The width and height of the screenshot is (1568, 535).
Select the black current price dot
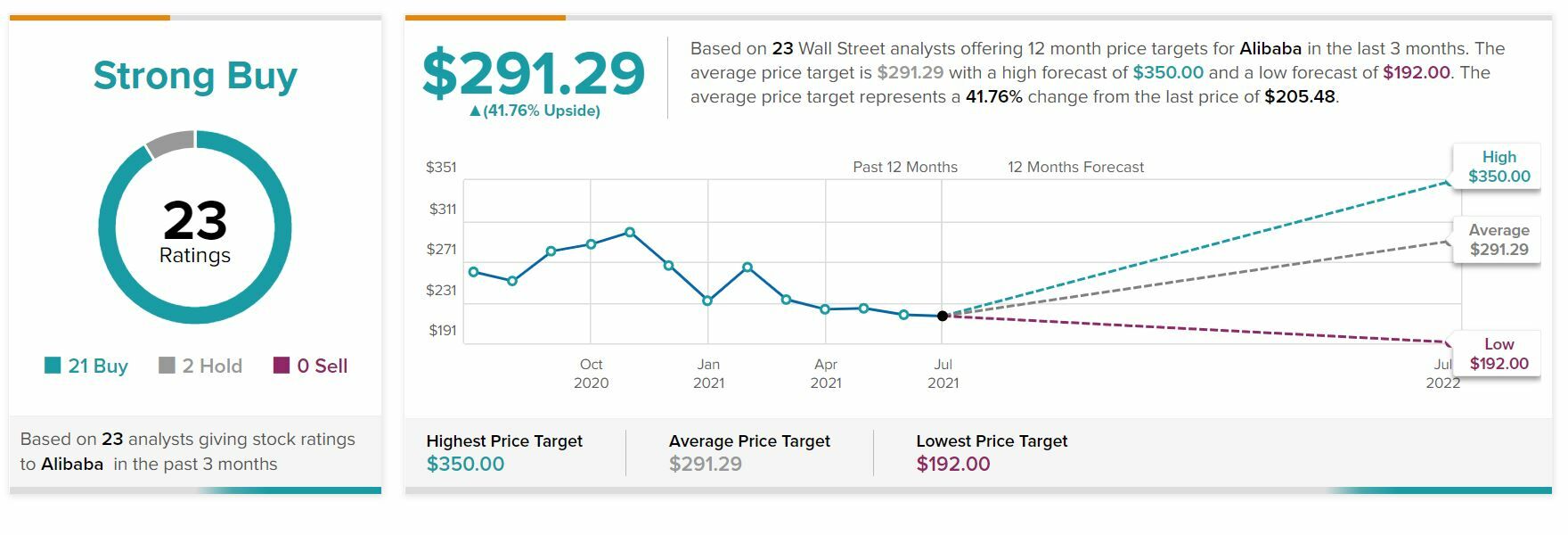pos(943,316)
